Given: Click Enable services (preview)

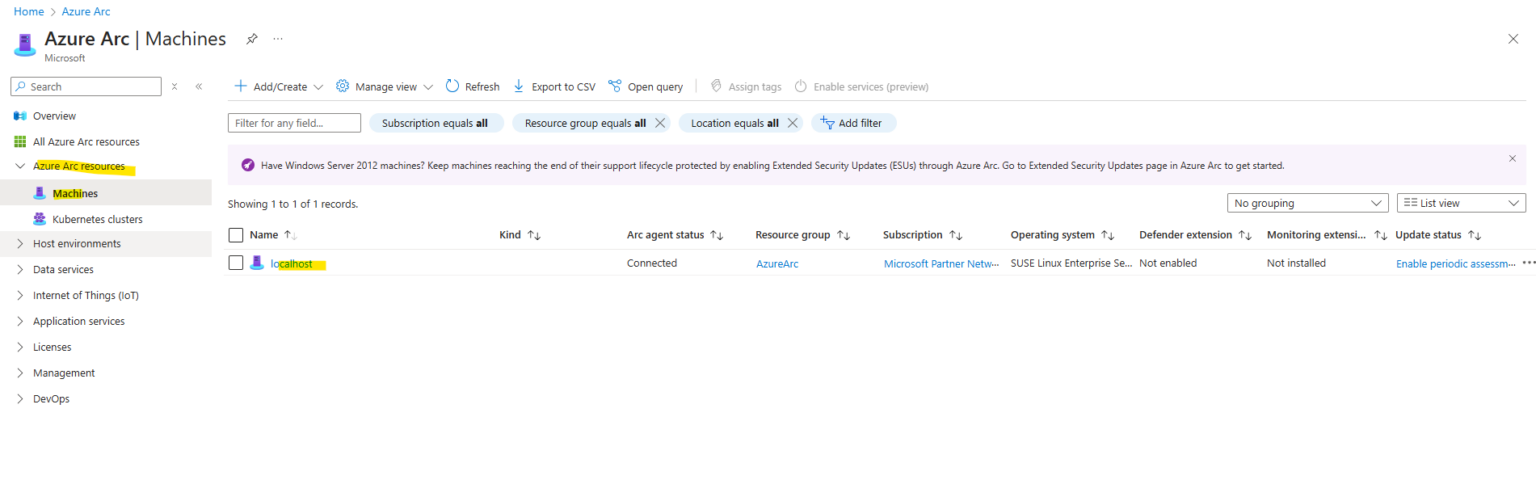Looking at the screenshot, I should coord(861,87).
